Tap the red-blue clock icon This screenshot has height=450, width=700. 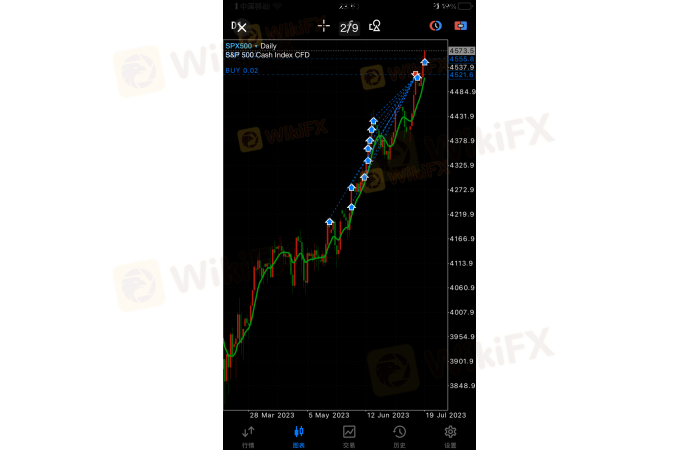click(x=436, y=26)
